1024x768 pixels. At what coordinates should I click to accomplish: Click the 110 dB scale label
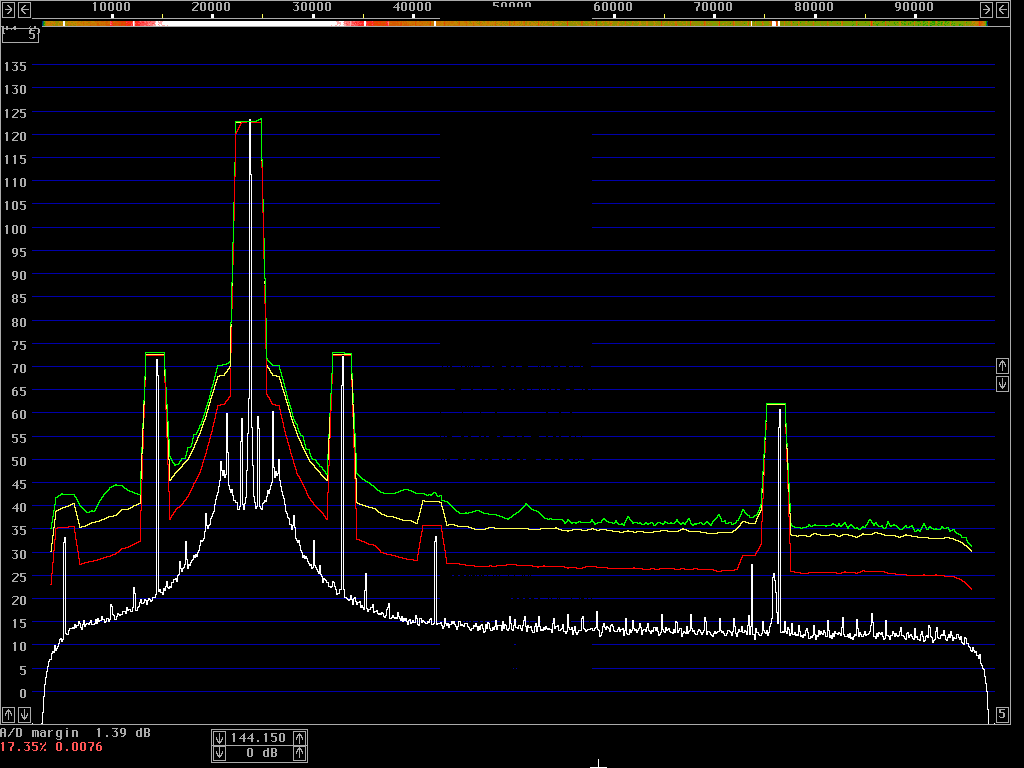pos(15,183)
